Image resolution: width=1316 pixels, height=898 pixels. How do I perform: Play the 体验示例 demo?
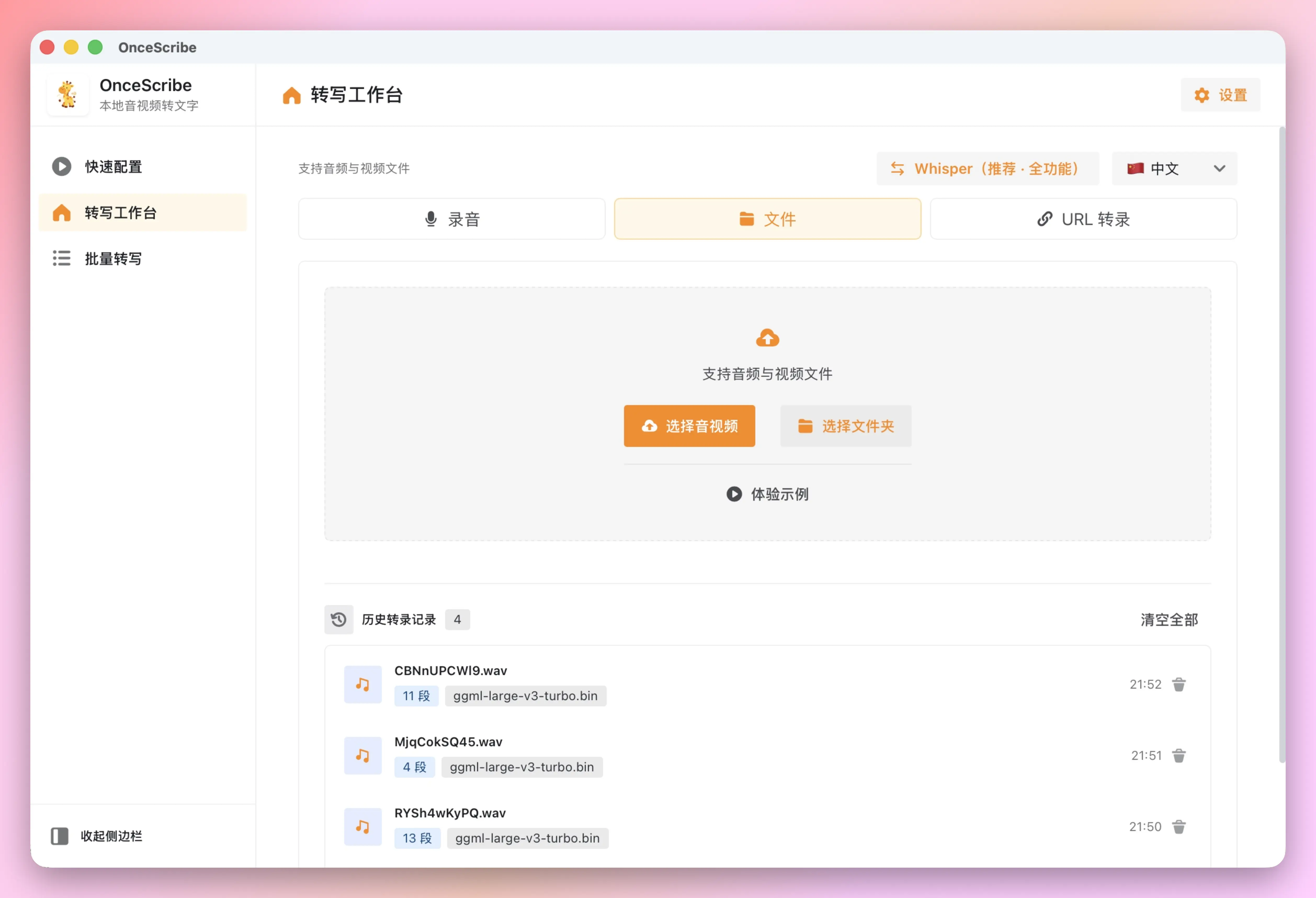click(767, 494)
